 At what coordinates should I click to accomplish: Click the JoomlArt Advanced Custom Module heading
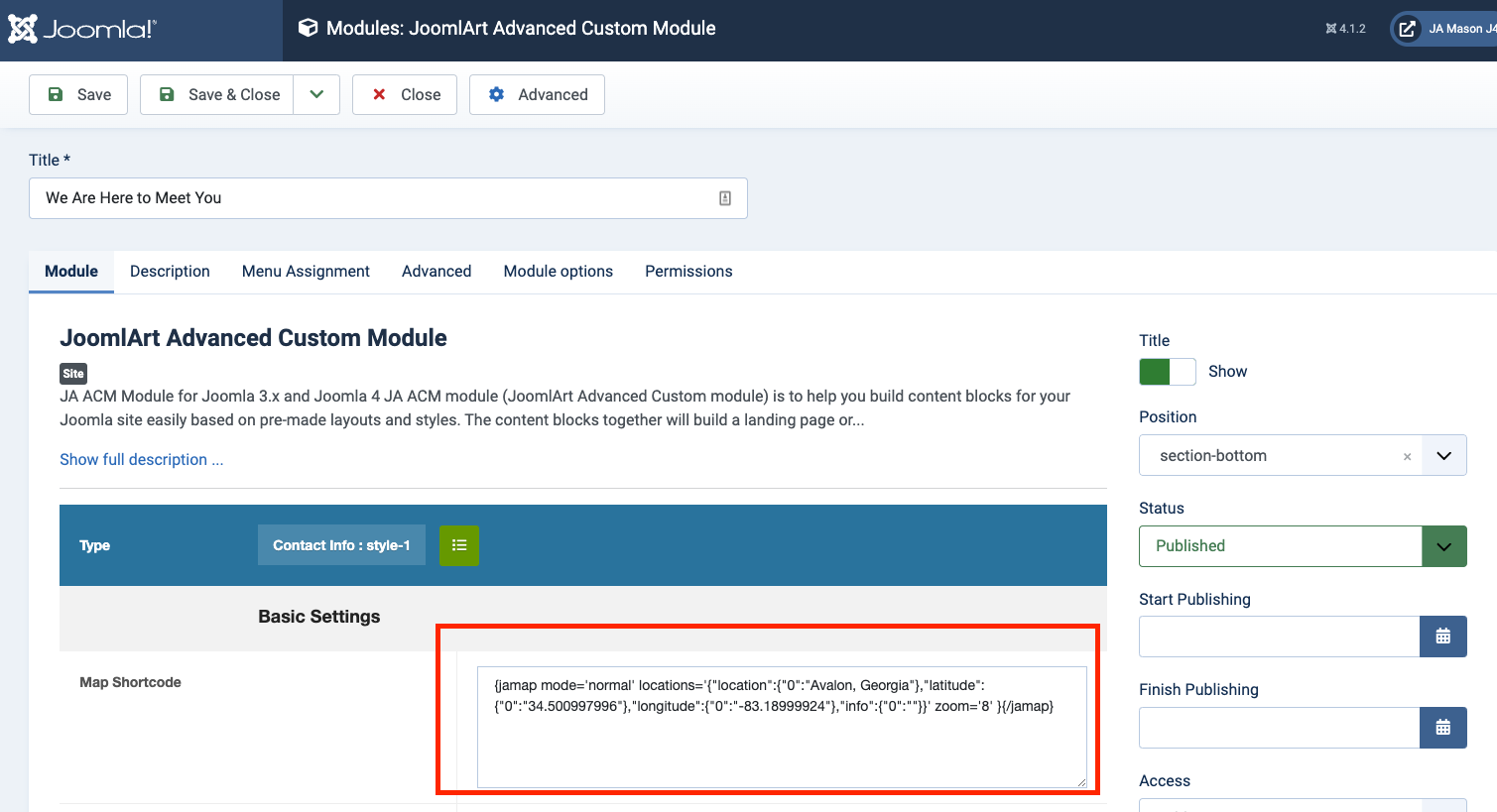tap(253, 338)
